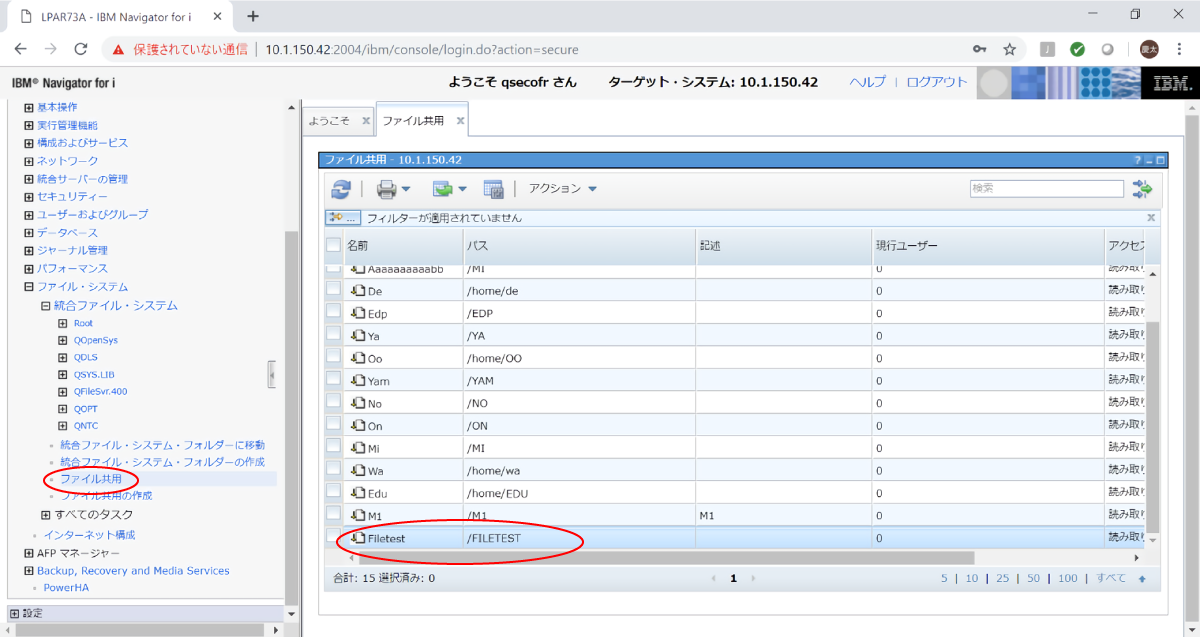1200x637 pixels.
Task: Click the search field 検索
Action: point(1046,188)
